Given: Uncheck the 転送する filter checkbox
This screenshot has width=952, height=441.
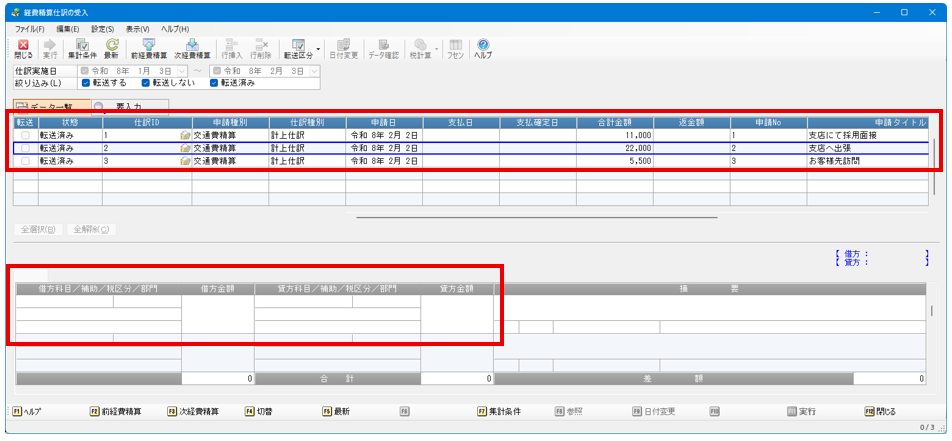Looking at the screenshot, I should pos(86,83).
